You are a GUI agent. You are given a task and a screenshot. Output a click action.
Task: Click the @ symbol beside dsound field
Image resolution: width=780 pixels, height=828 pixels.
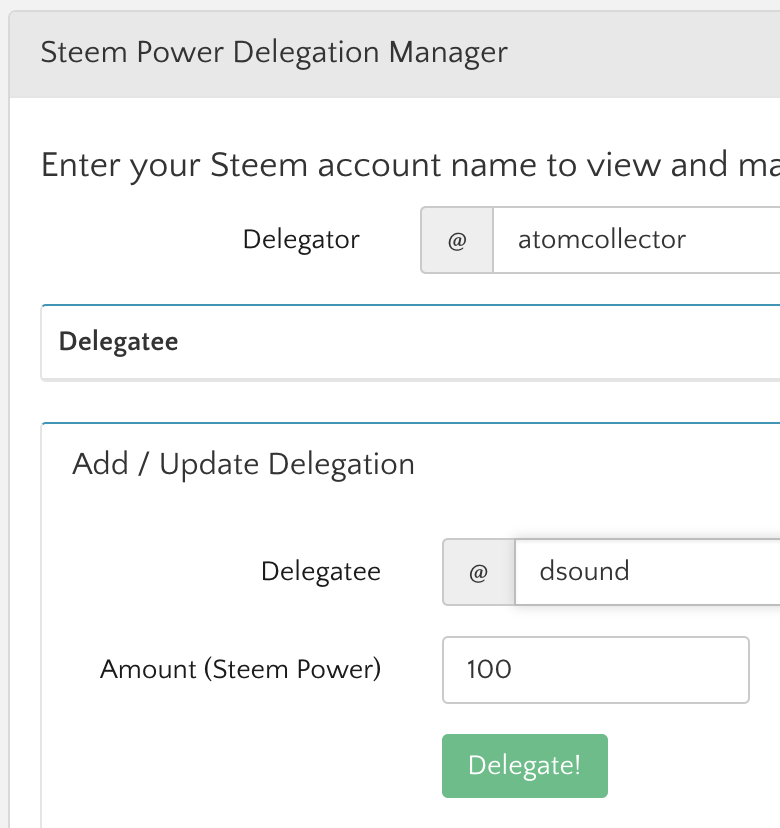(478, 572)
